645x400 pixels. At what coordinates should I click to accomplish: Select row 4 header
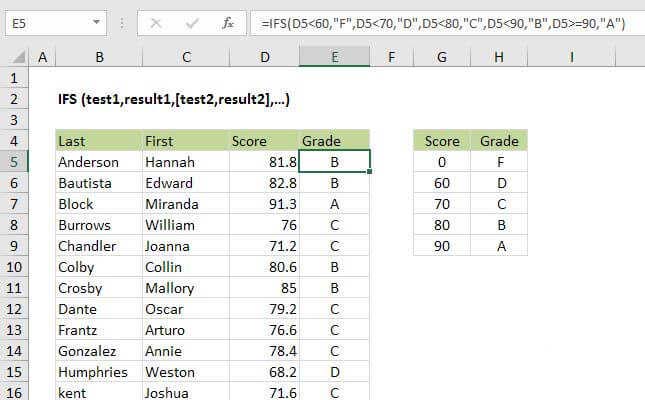17,141
